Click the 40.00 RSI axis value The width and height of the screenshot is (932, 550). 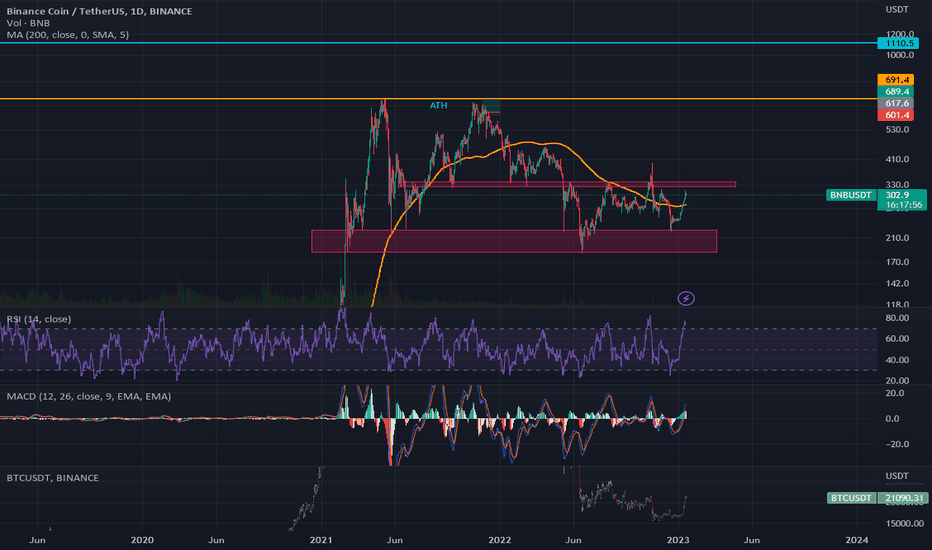(x=897, y=360)
